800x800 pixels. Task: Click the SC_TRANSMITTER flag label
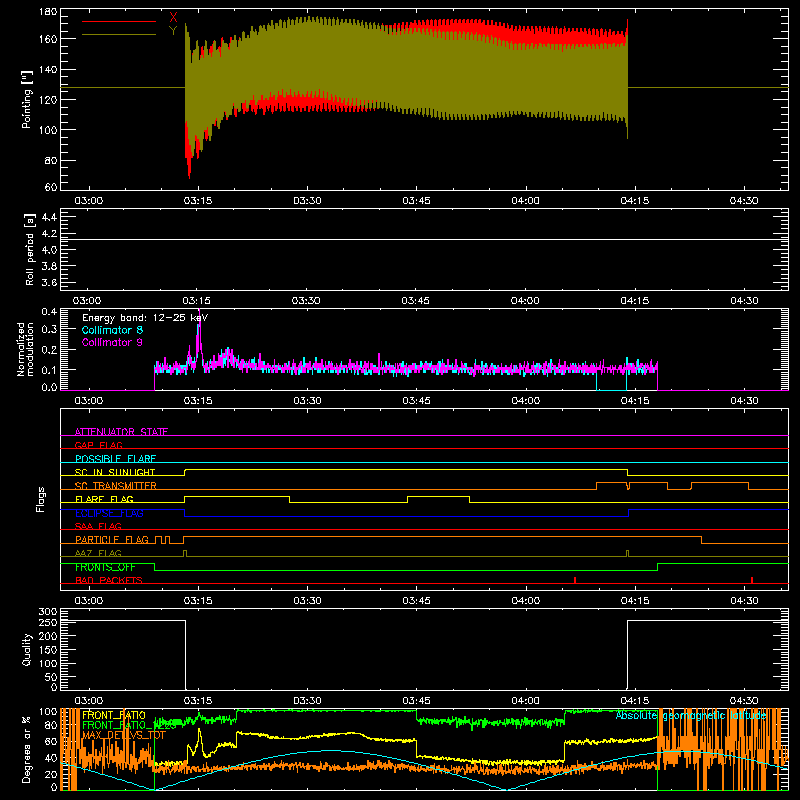point(116,486)
